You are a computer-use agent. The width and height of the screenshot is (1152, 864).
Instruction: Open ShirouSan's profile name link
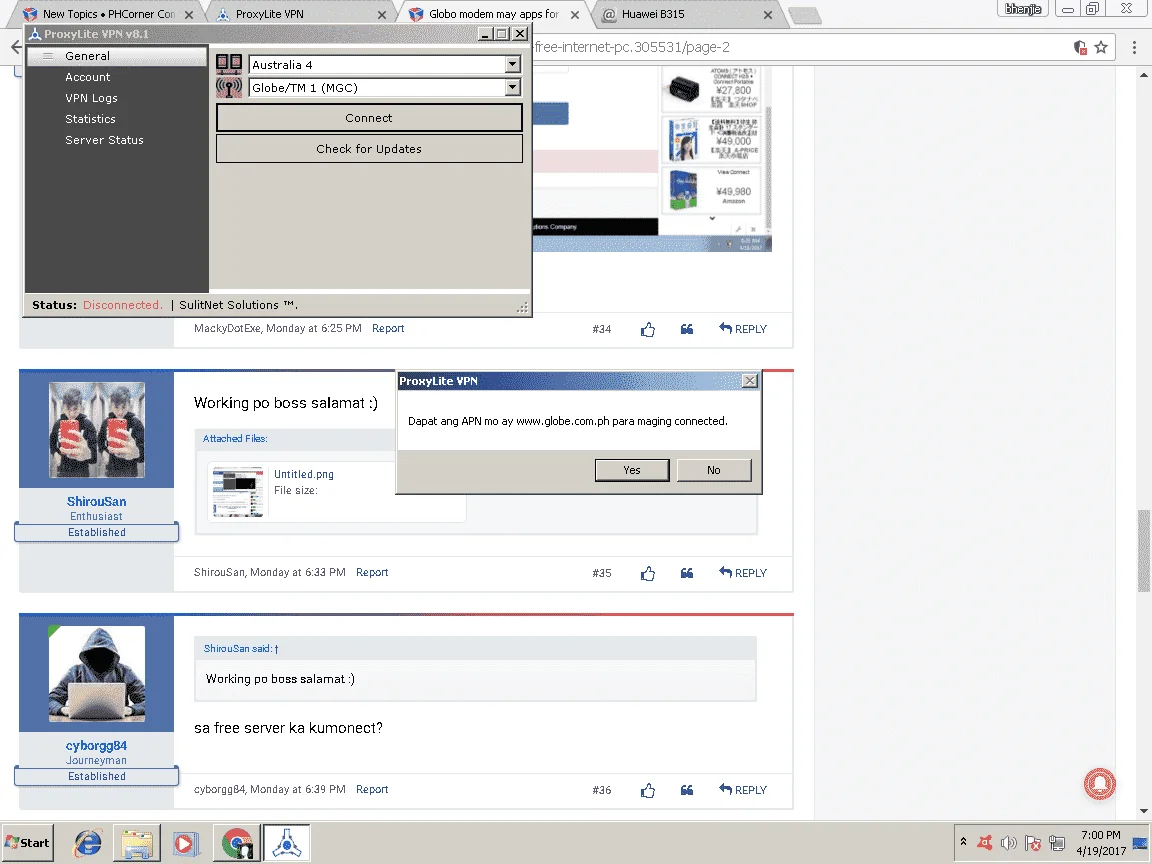pyautogui.click(x=96, y=502)
